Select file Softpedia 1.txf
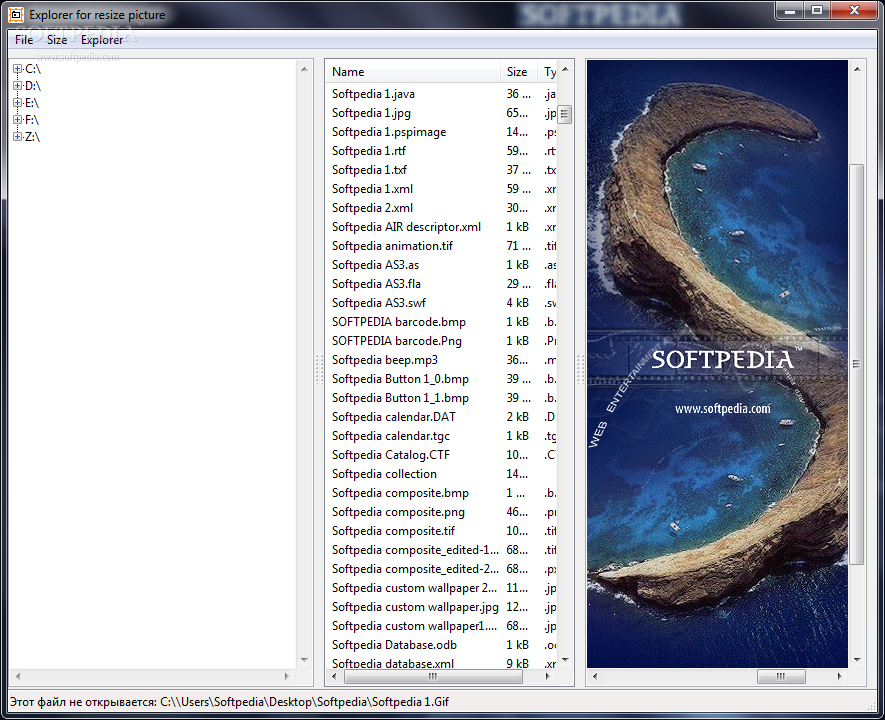The image size is (885, 720). coord(369,170)
